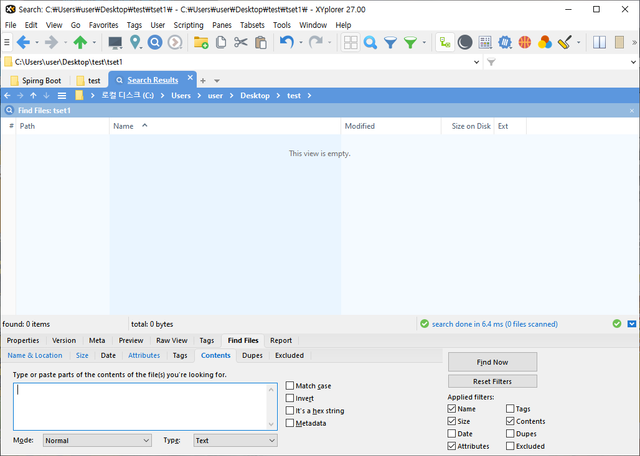Check the Dupes applied filter

click(x=510, y=434)
